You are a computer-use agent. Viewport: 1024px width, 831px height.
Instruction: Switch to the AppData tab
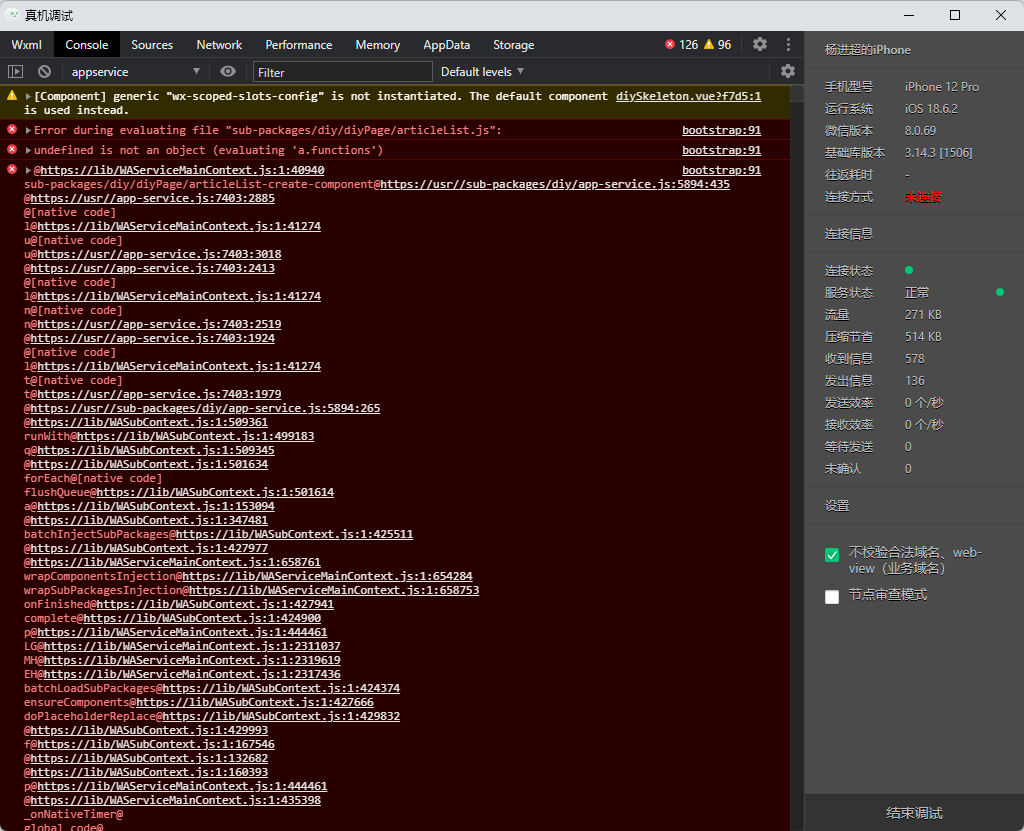[446, 45]
